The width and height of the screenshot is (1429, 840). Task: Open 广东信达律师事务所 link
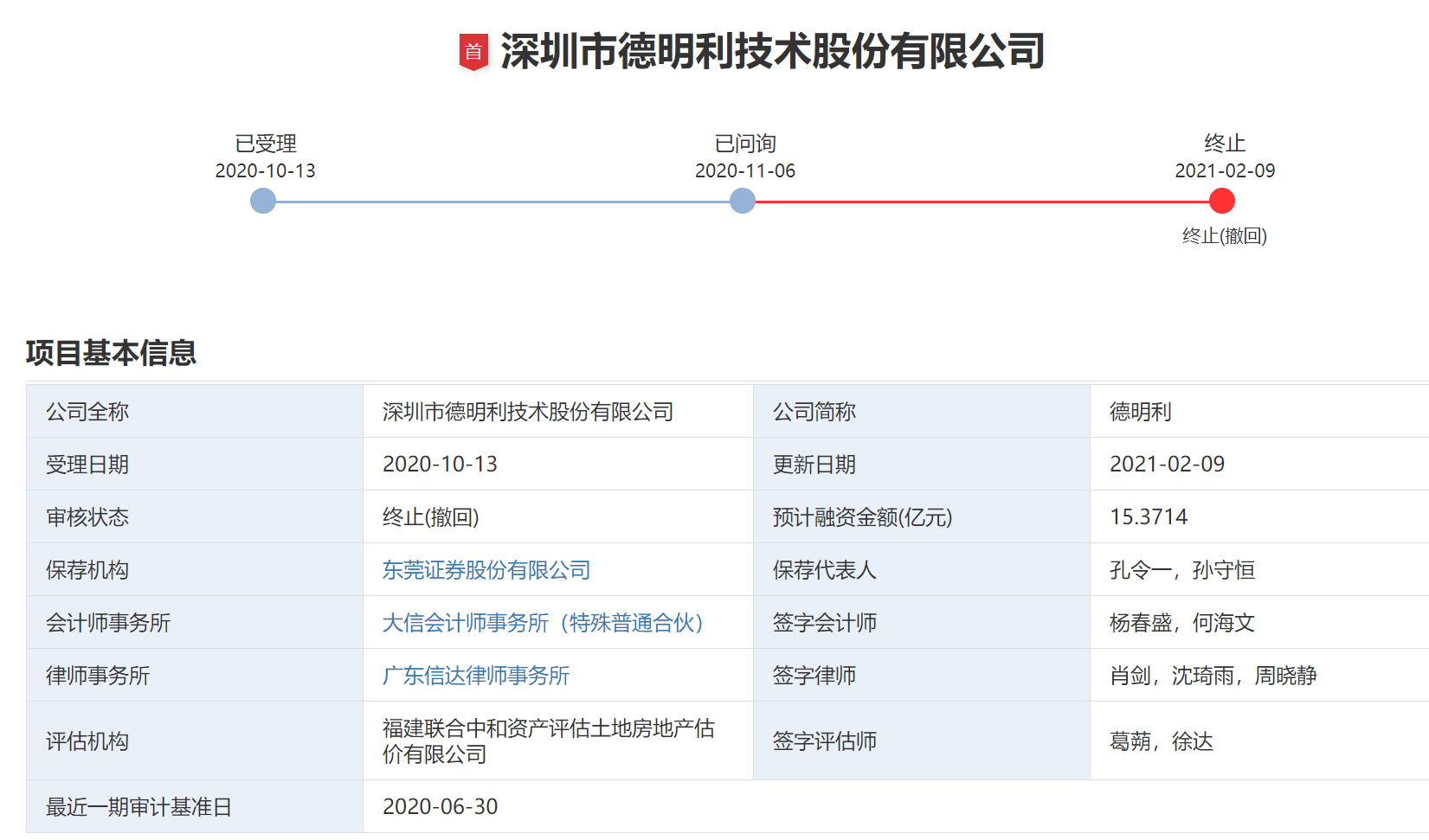[476, 676]
